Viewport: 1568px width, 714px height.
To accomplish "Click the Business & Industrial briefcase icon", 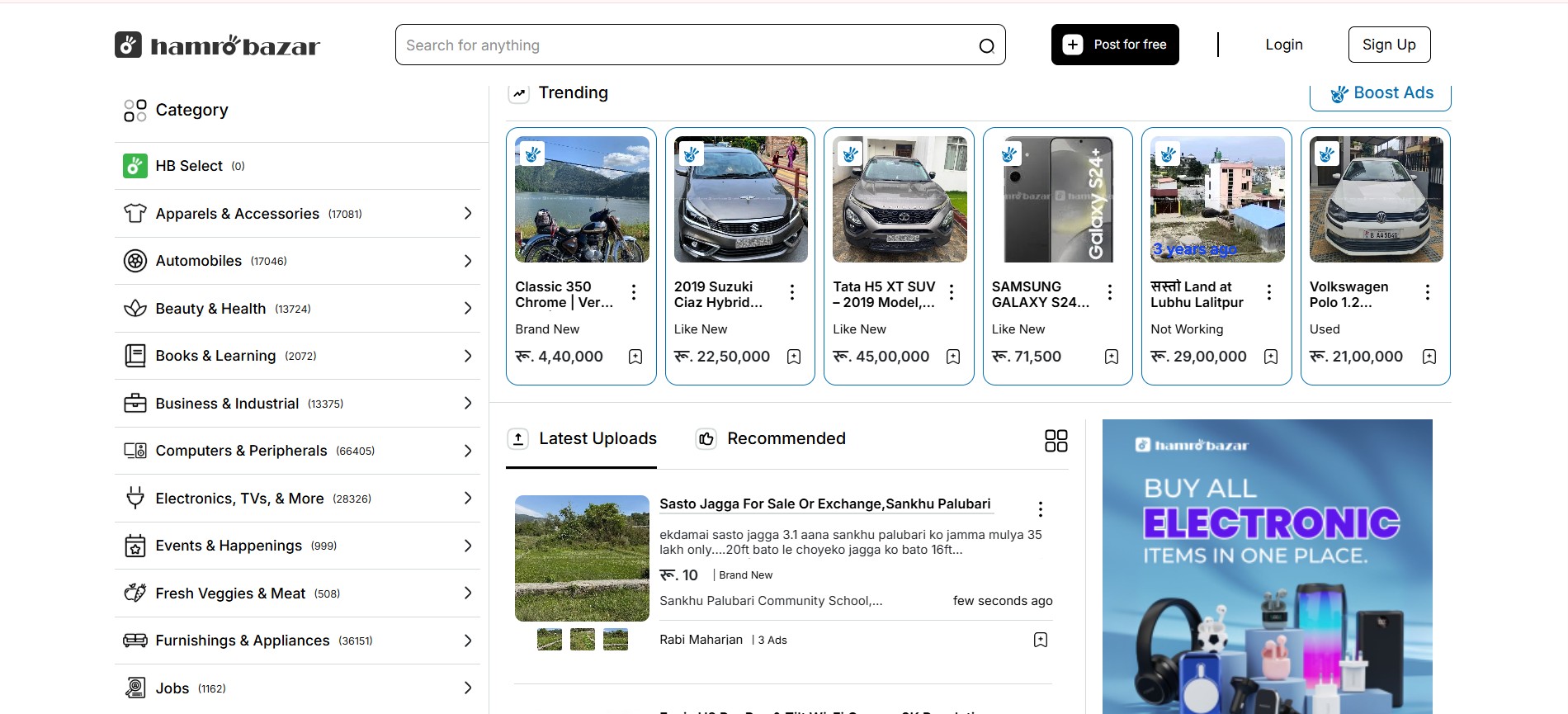I will pyautogui.click(x=135, y=404).
